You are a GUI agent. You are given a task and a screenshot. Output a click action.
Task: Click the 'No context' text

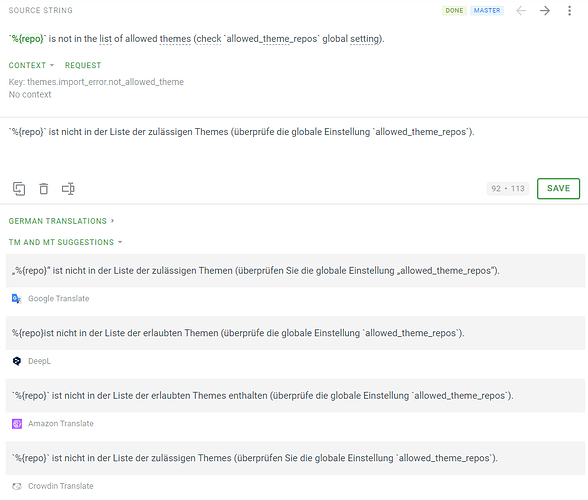(x=30, y=95)
